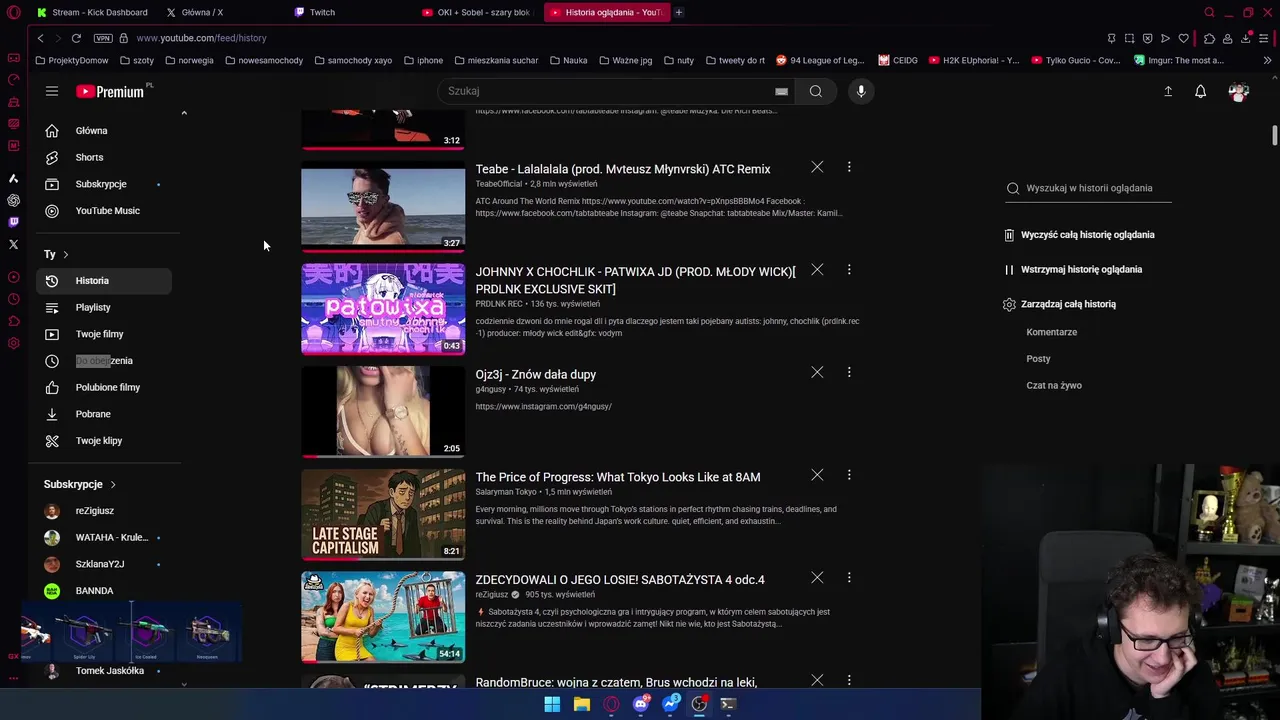Remove JOHNNY X CHOCHLIK video from history

click(817, 270)
